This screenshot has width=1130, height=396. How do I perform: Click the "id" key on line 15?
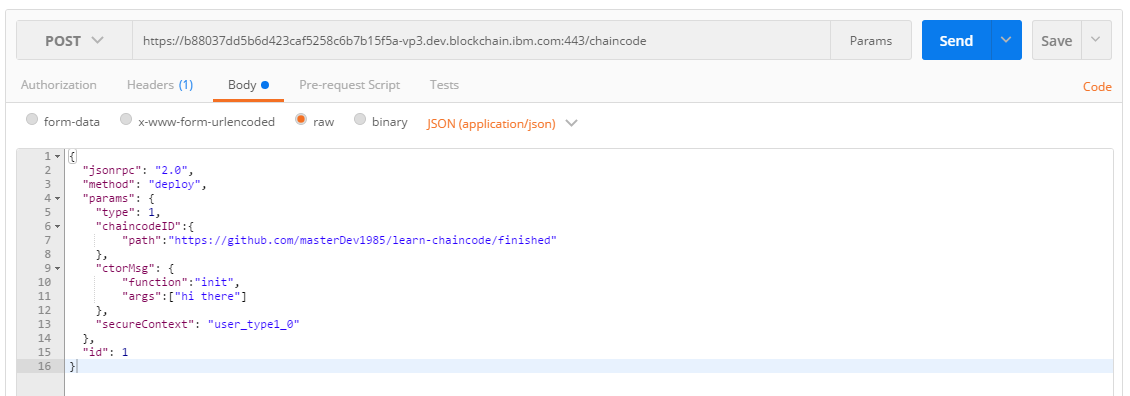point(96,353)
